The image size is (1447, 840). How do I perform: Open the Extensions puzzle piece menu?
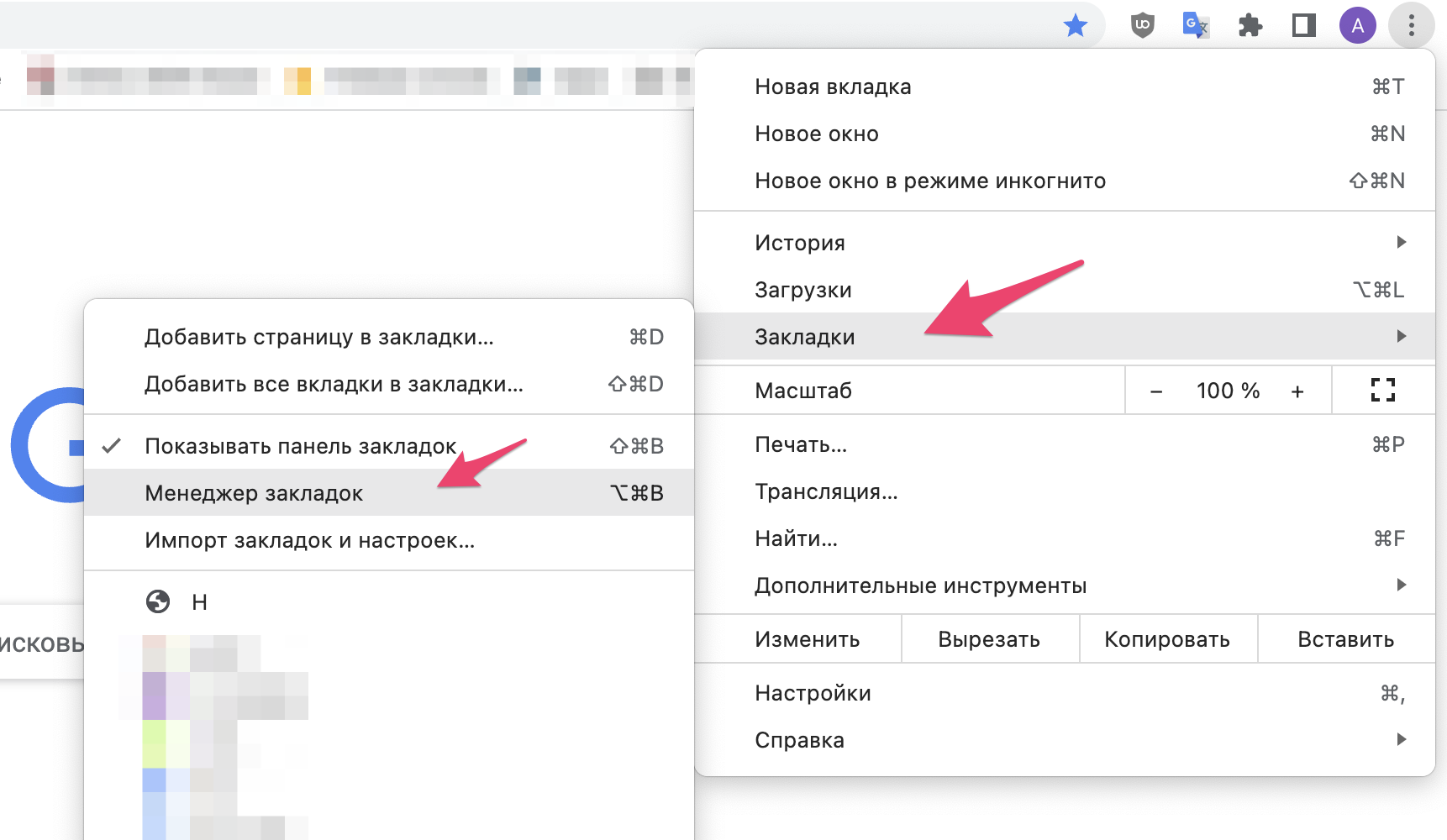point(1250,26)
